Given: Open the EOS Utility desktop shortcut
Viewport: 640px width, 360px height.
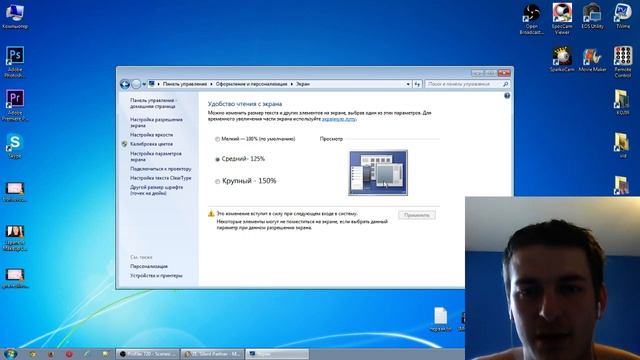Looking at the screenshot, I should pos(592,16).
